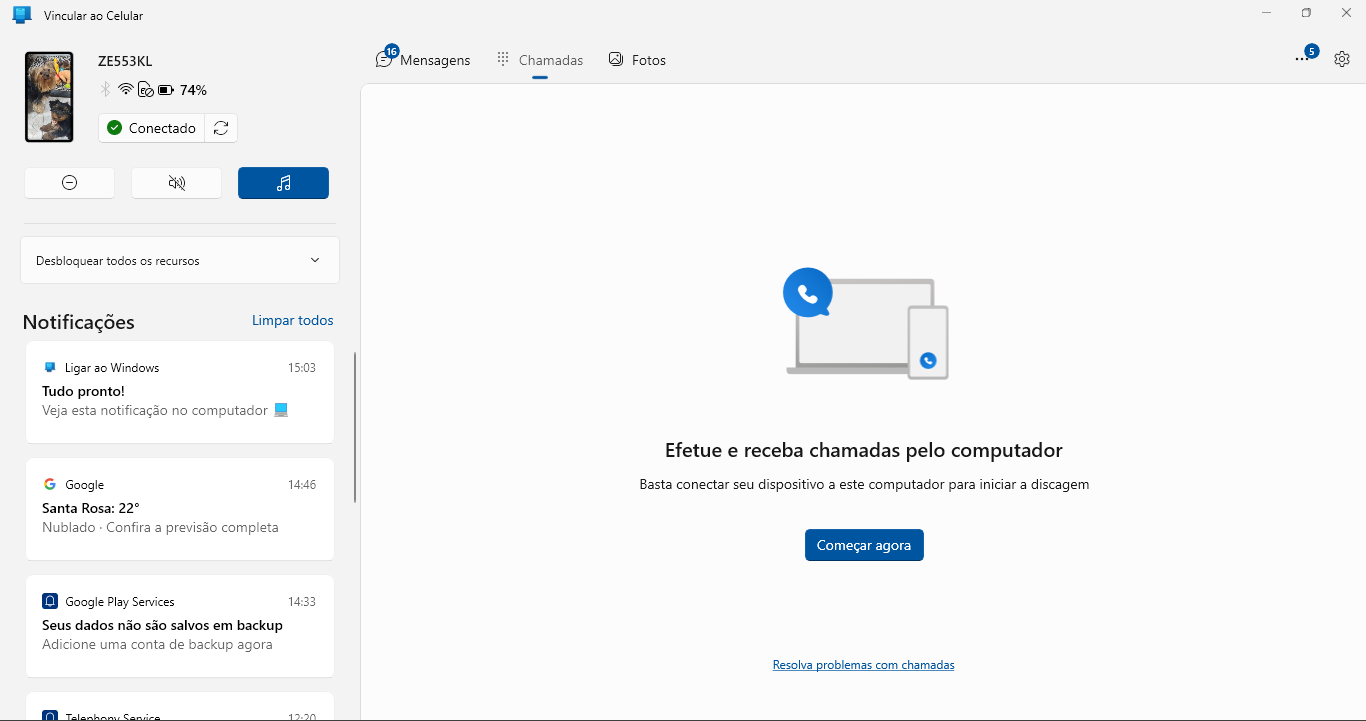This screenshot has height=721, width=1366.
Task: Click the Conectado status button
Action: click(152, 128)
